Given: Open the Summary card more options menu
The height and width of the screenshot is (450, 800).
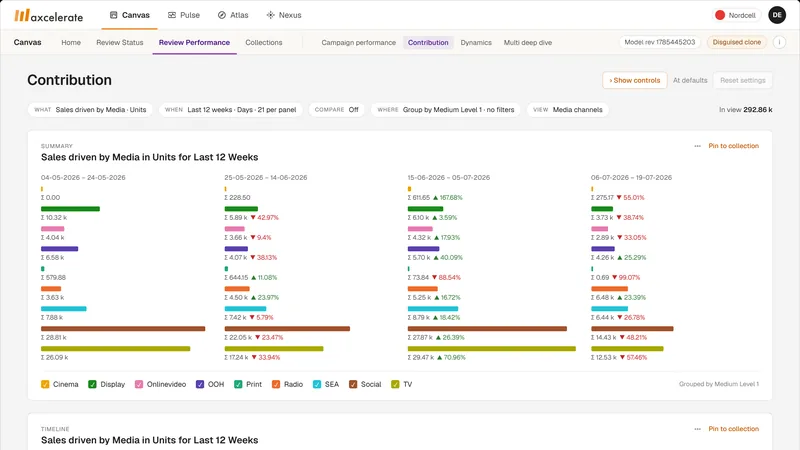Looking at the screenshot, I should [x=697, y=146].
